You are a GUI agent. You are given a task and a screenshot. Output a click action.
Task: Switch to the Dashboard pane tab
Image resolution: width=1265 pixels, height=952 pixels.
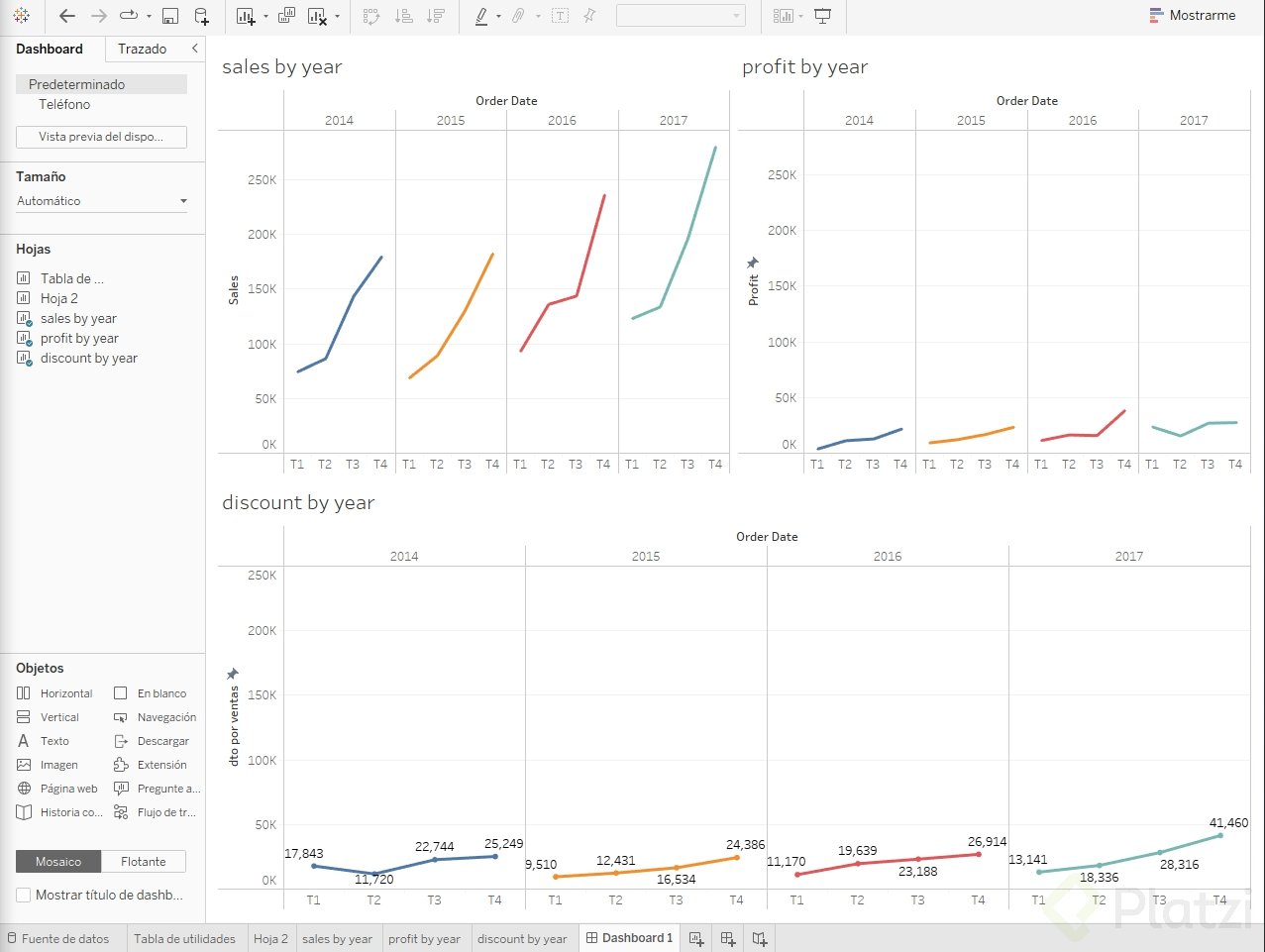click(x=50, y=49)
